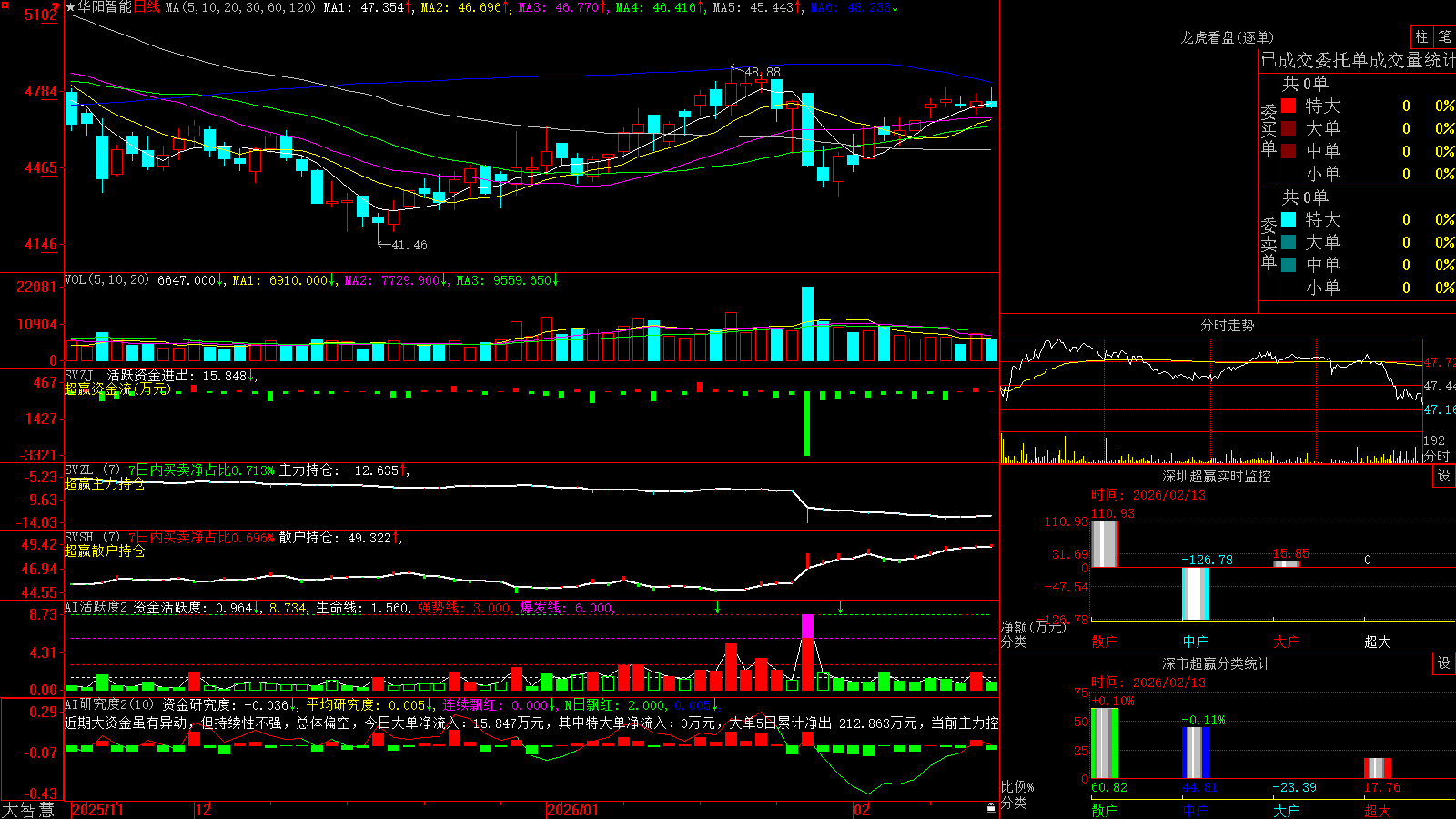Click the tall cyan volume spike bar
Viewport: 1456px width, 819px height.
coord(807,324)
